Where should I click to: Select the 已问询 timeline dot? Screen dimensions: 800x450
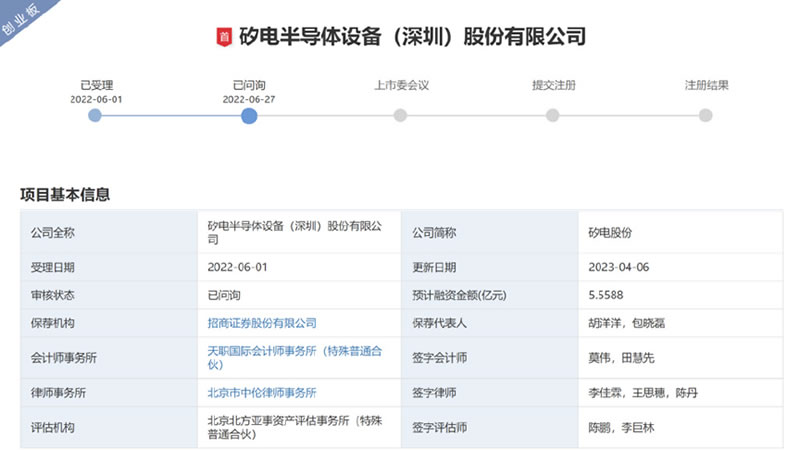249,116
